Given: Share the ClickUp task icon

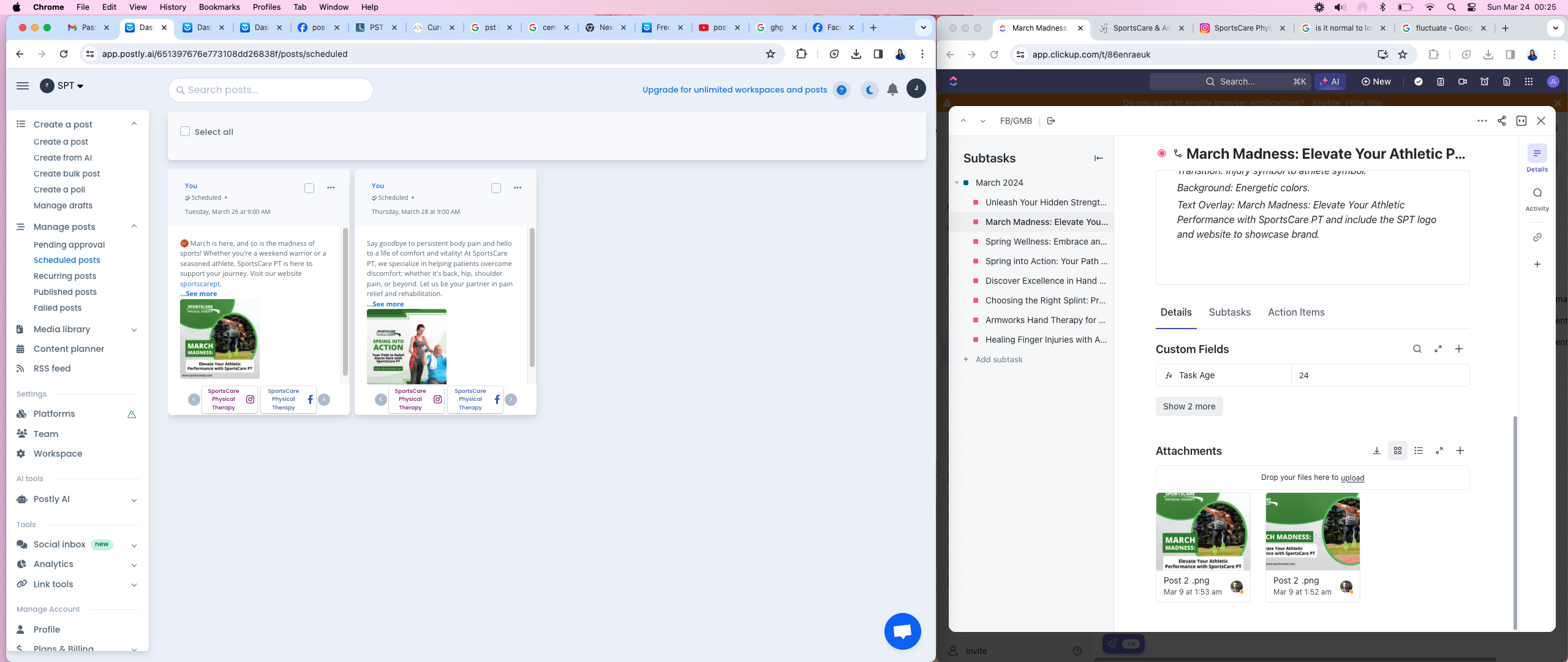Looking at the screenshot, I should pyautogui.click(x=1501, y=121).
